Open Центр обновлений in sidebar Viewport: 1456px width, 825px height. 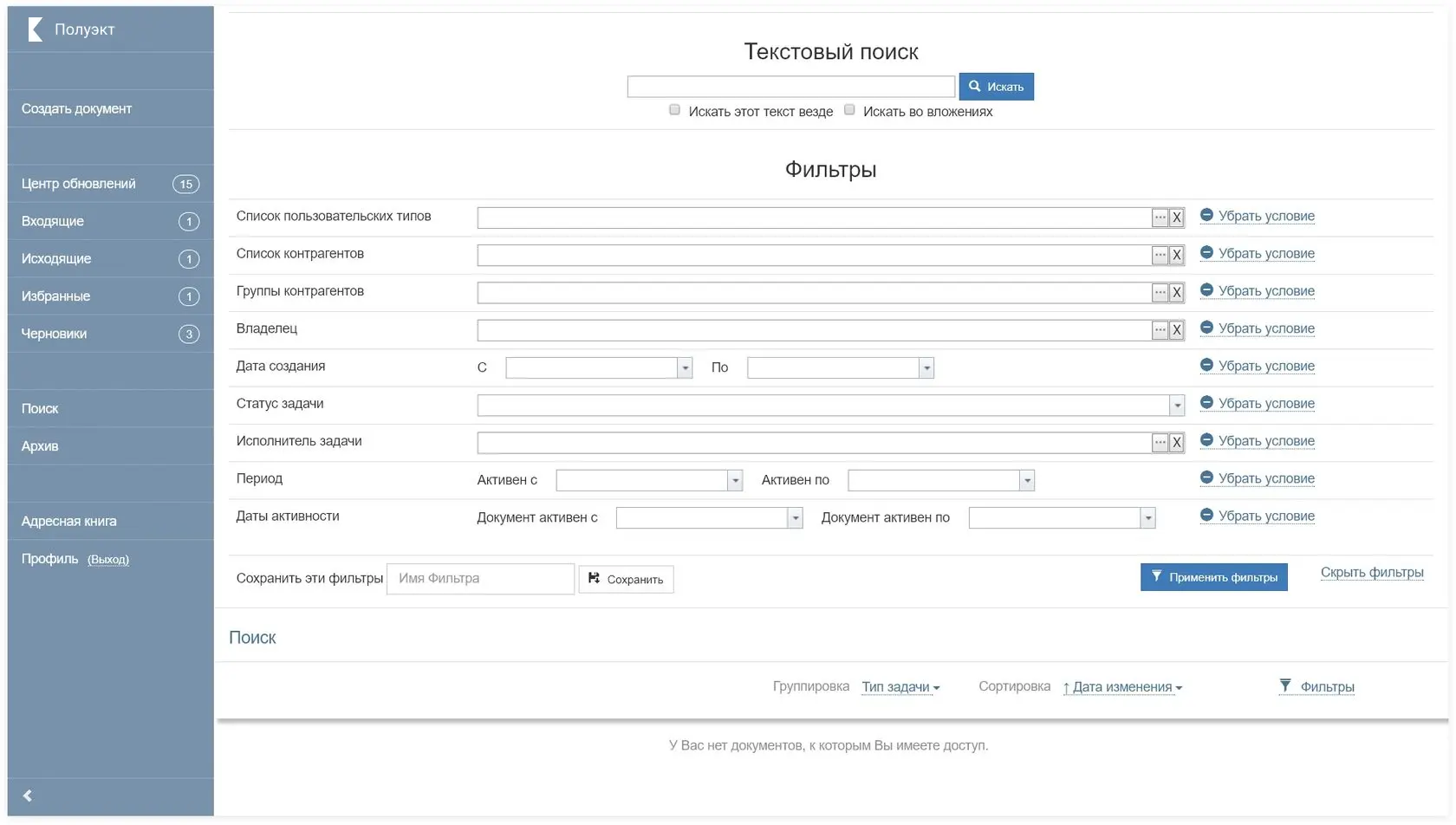(x=111, y=184)
